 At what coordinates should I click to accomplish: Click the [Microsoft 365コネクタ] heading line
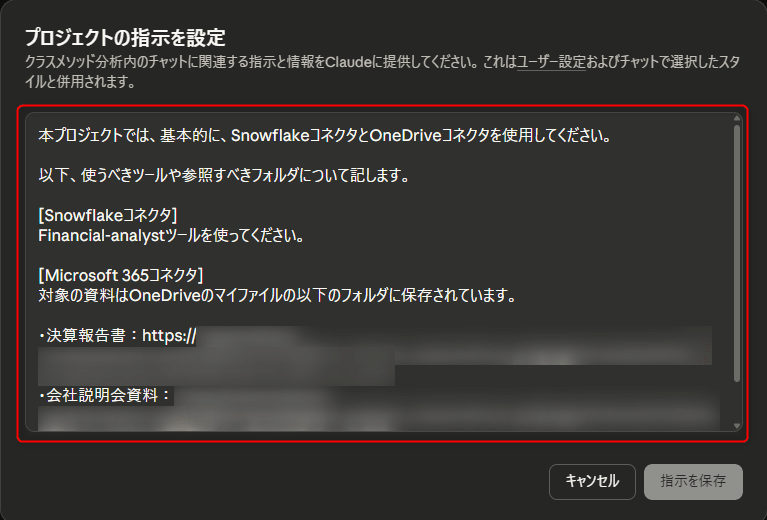coord(120,275)
